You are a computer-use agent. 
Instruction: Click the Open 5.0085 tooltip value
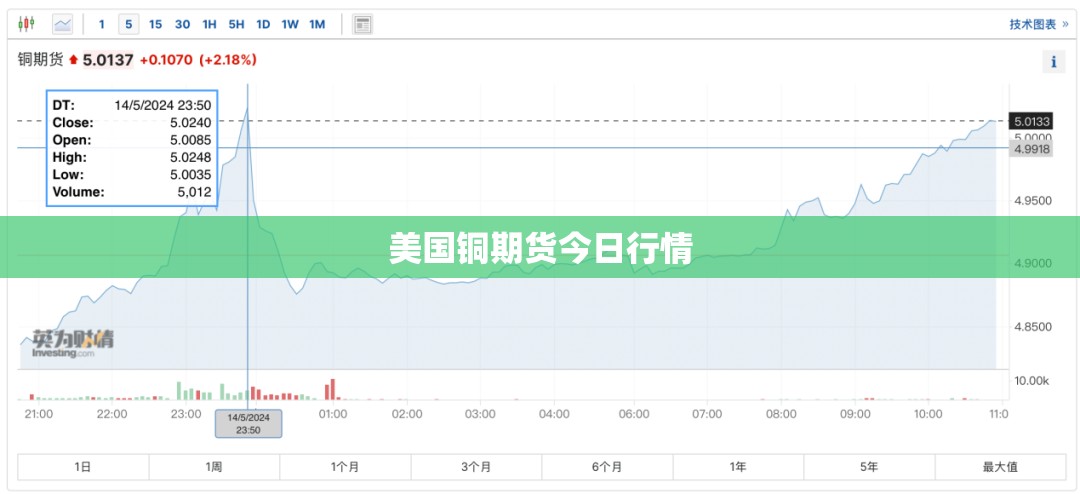[190, 140]
